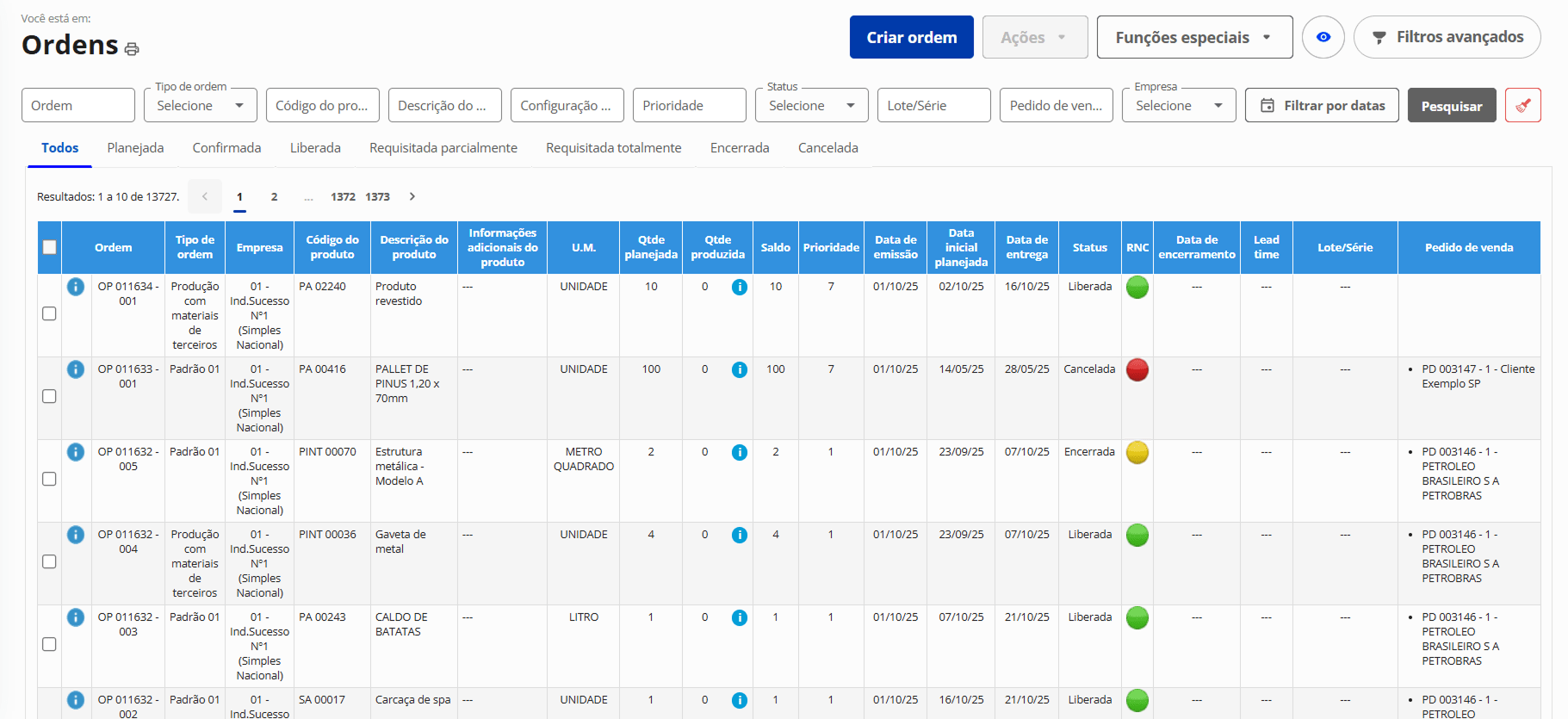
Task: Click the Criar ordem button
Action: (911, 37)
